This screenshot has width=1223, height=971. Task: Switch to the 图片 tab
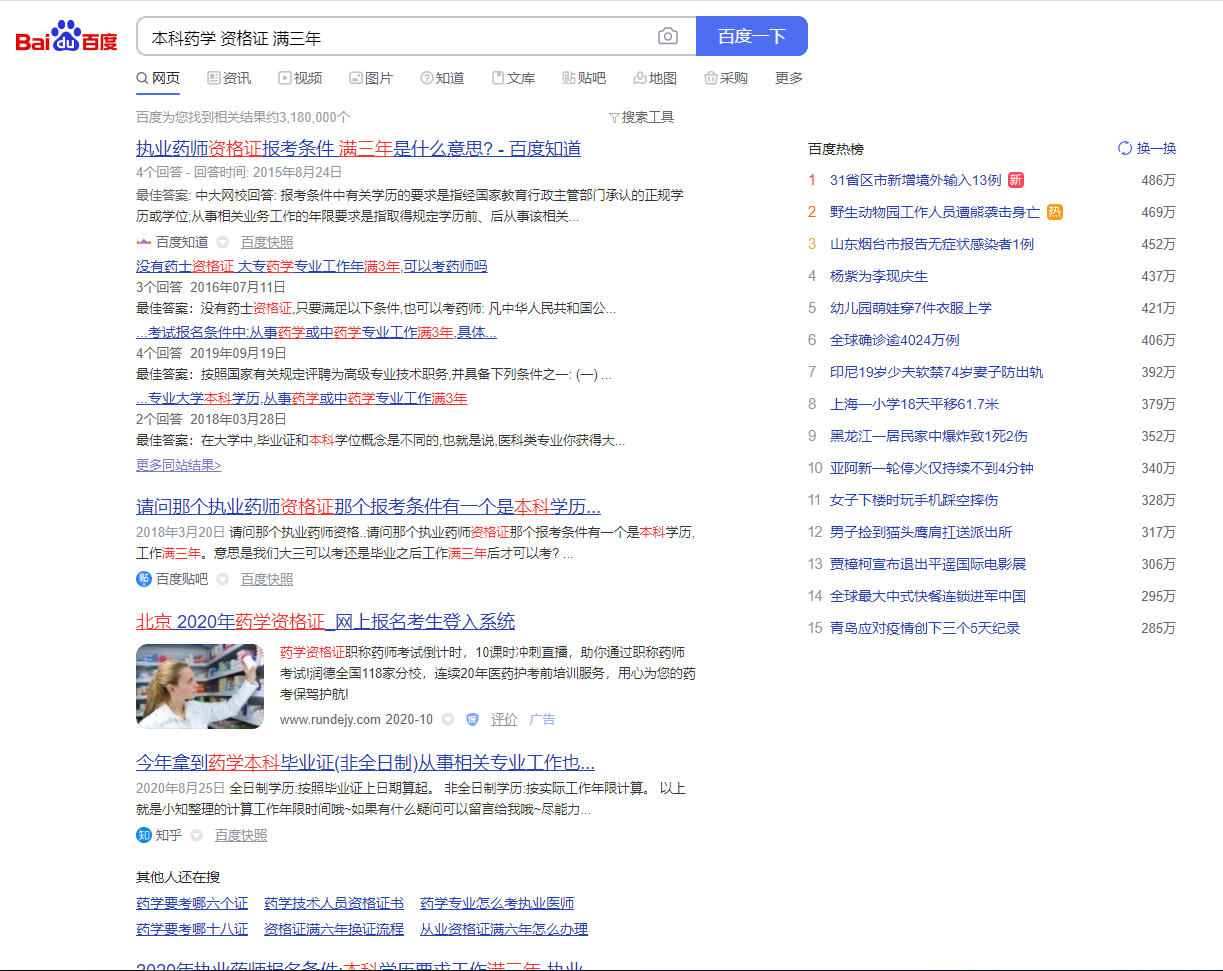371,78
